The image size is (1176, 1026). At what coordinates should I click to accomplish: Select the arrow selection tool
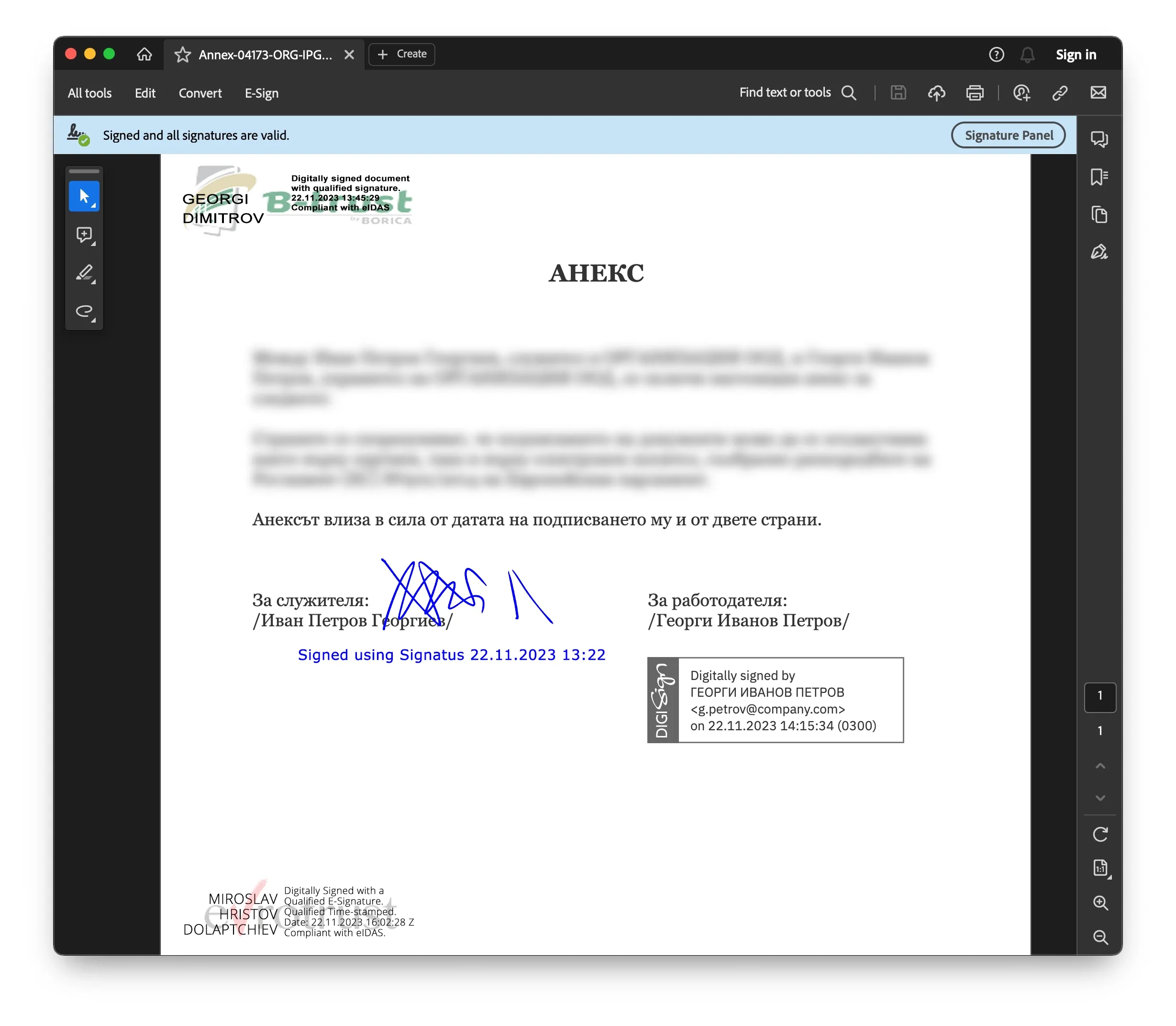[84, 196]
